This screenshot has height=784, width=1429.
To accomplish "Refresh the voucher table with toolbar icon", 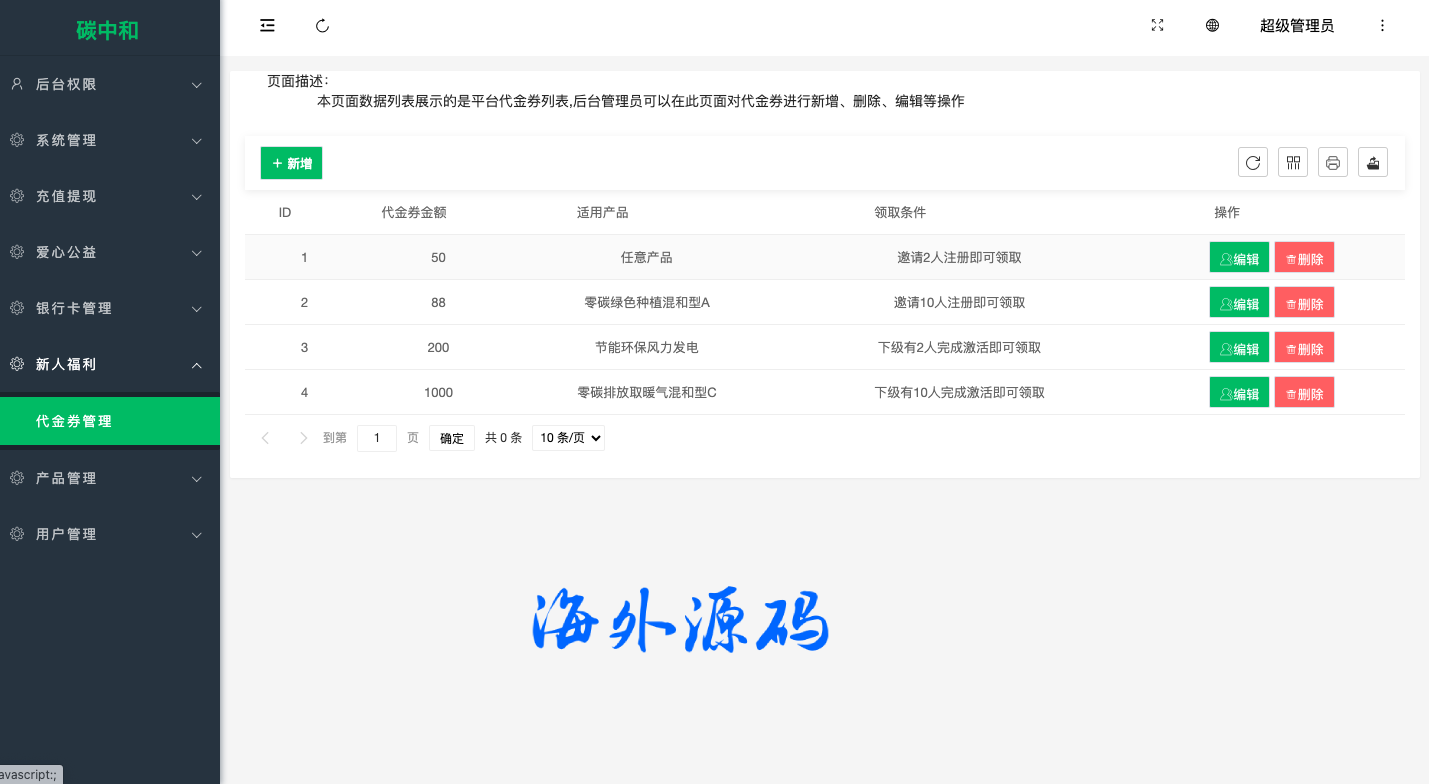I will coord(1253,162).
